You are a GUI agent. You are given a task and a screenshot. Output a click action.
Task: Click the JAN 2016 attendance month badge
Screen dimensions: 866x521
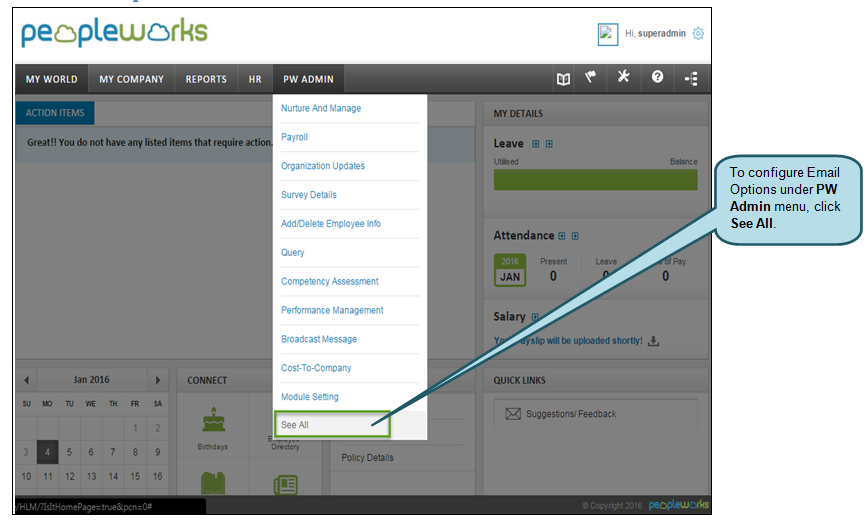(510, 270)
